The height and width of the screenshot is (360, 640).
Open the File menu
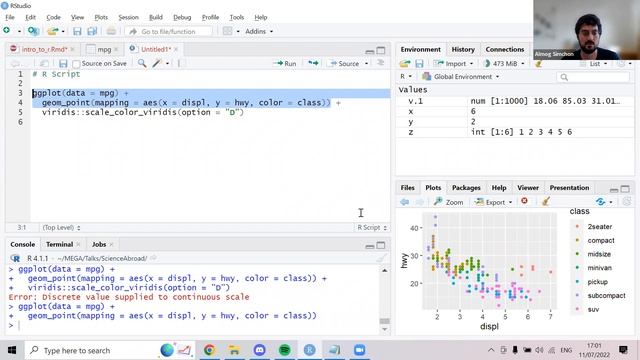(x=10, y=17)
